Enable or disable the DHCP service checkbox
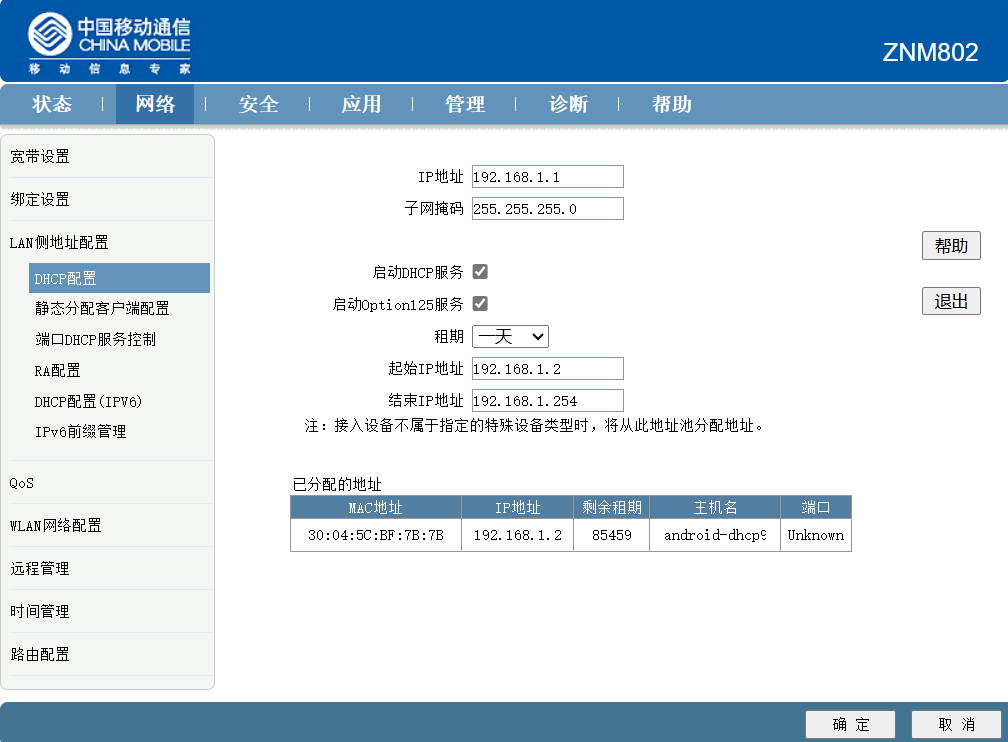 point(480,272)
